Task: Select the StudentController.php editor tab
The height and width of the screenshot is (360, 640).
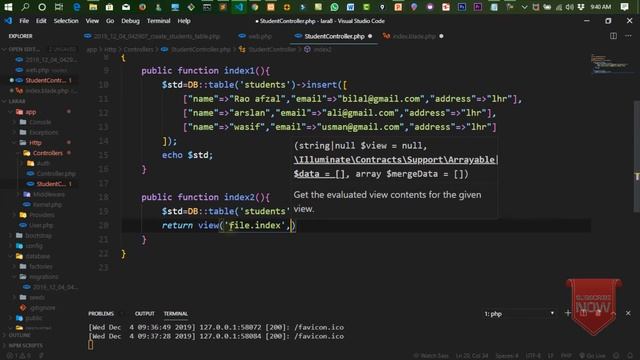Action: click(334, 36)
